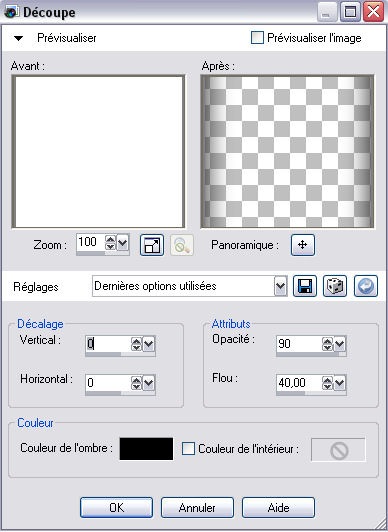
Task: Click the black Couleur de l'ombre swatch
Action: [x=146, y=449]
